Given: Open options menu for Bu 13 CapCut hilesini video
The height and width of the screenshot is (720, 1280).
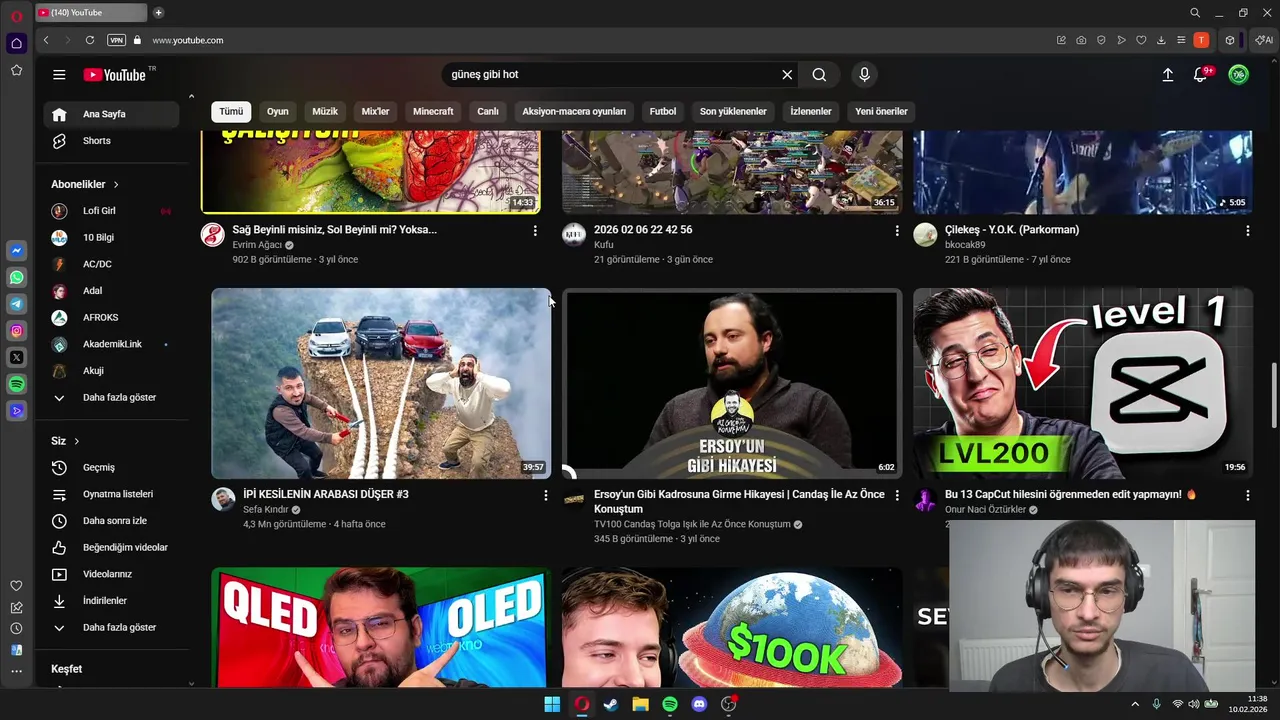Looking at the screenshot, I should tap(1247, 495).
